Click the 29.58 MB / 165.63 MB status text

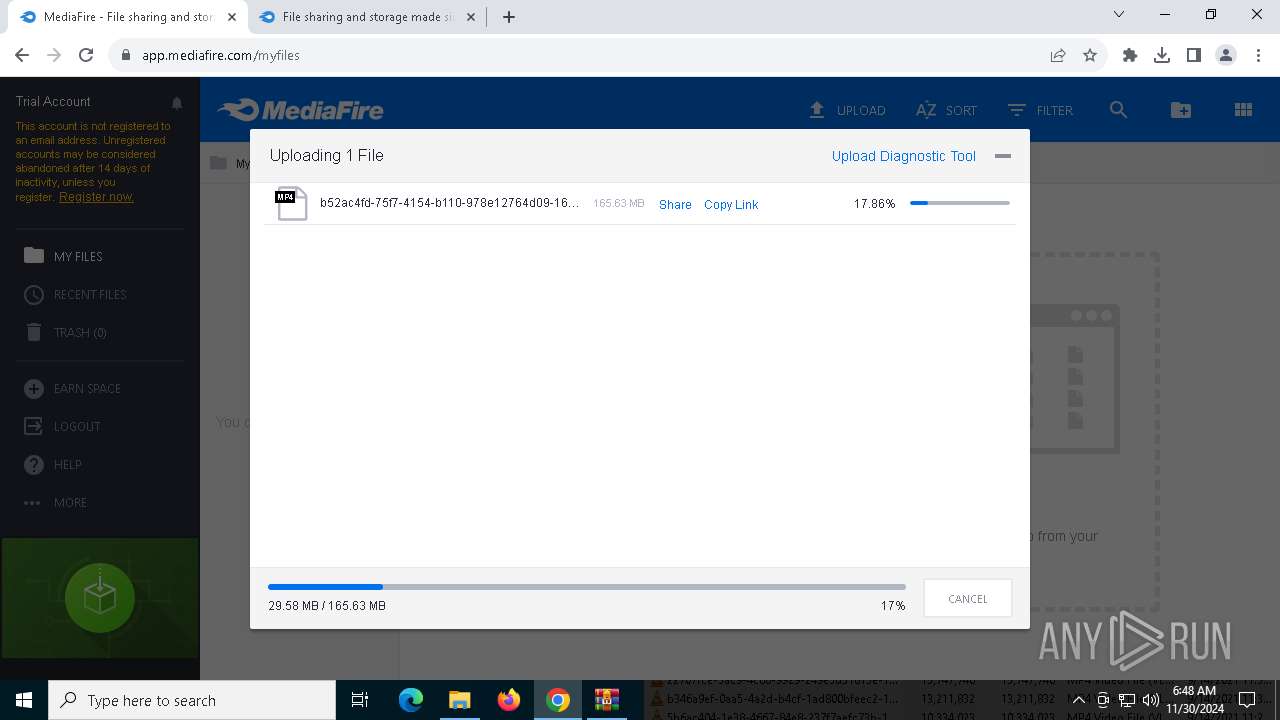[327, 606]
